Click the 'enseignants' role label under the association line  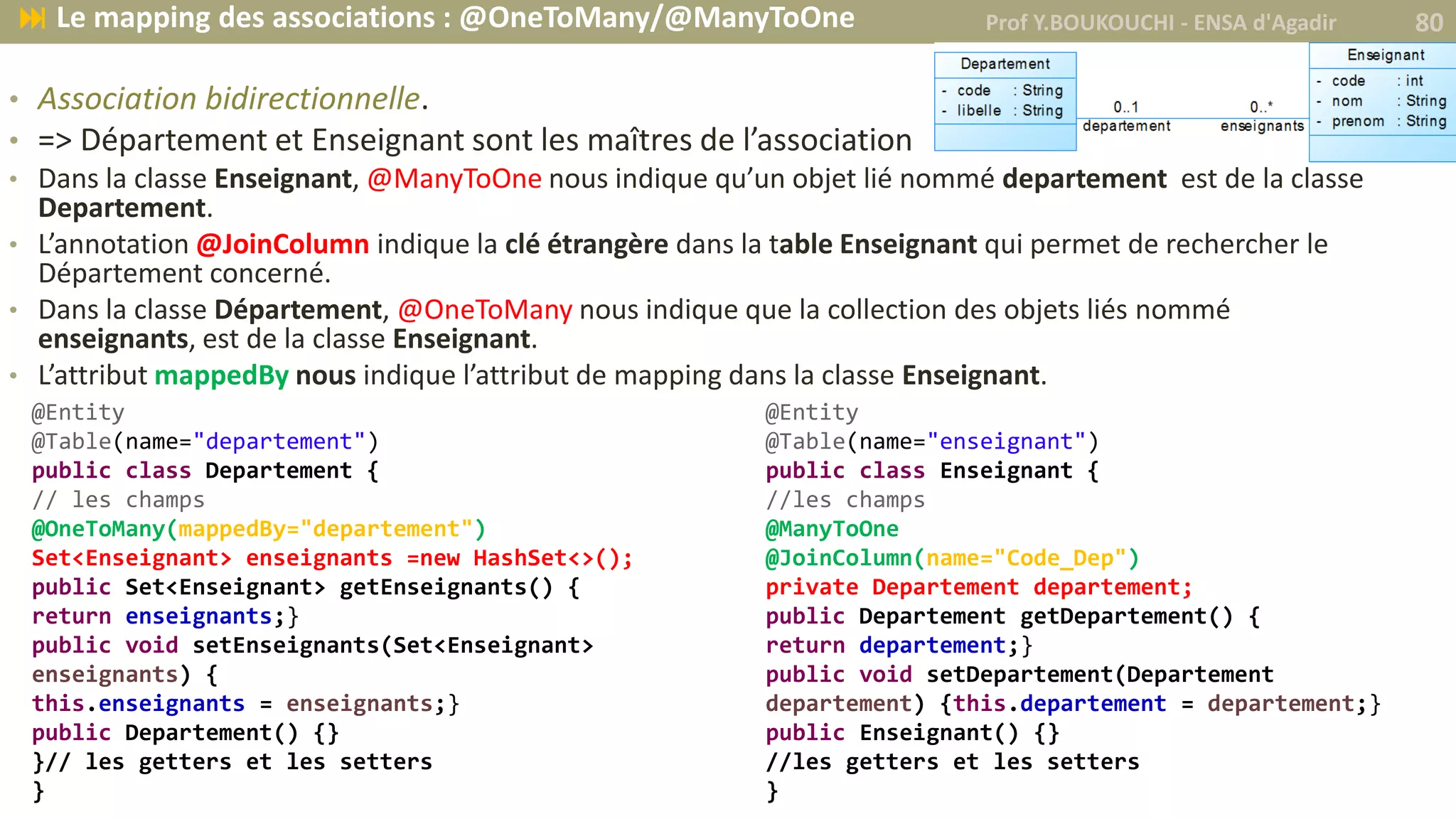[1263, 126]
